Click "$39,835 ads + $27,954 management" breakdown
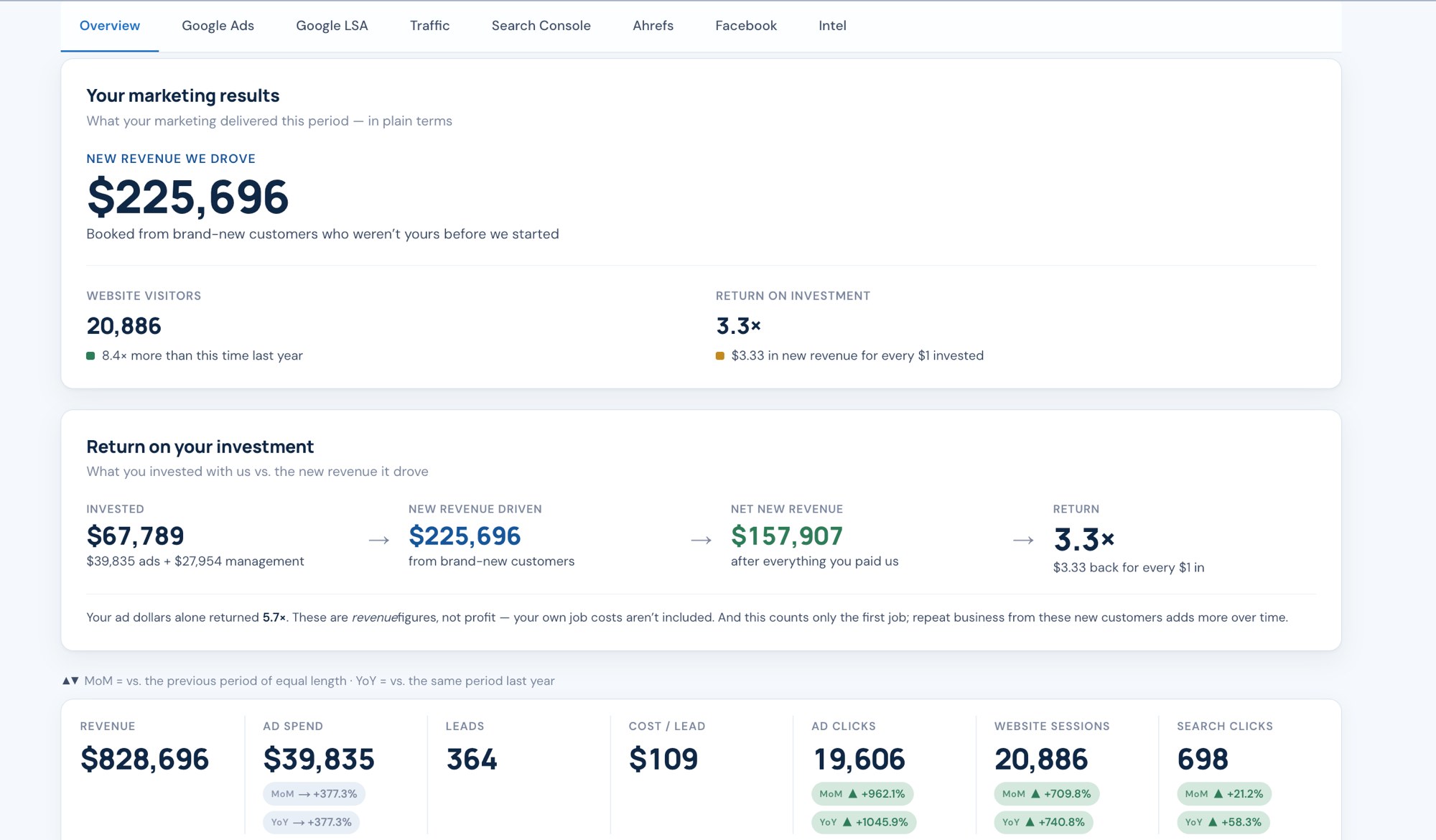The height and width of the screenshot is (840, 1436). pos(195,561)
